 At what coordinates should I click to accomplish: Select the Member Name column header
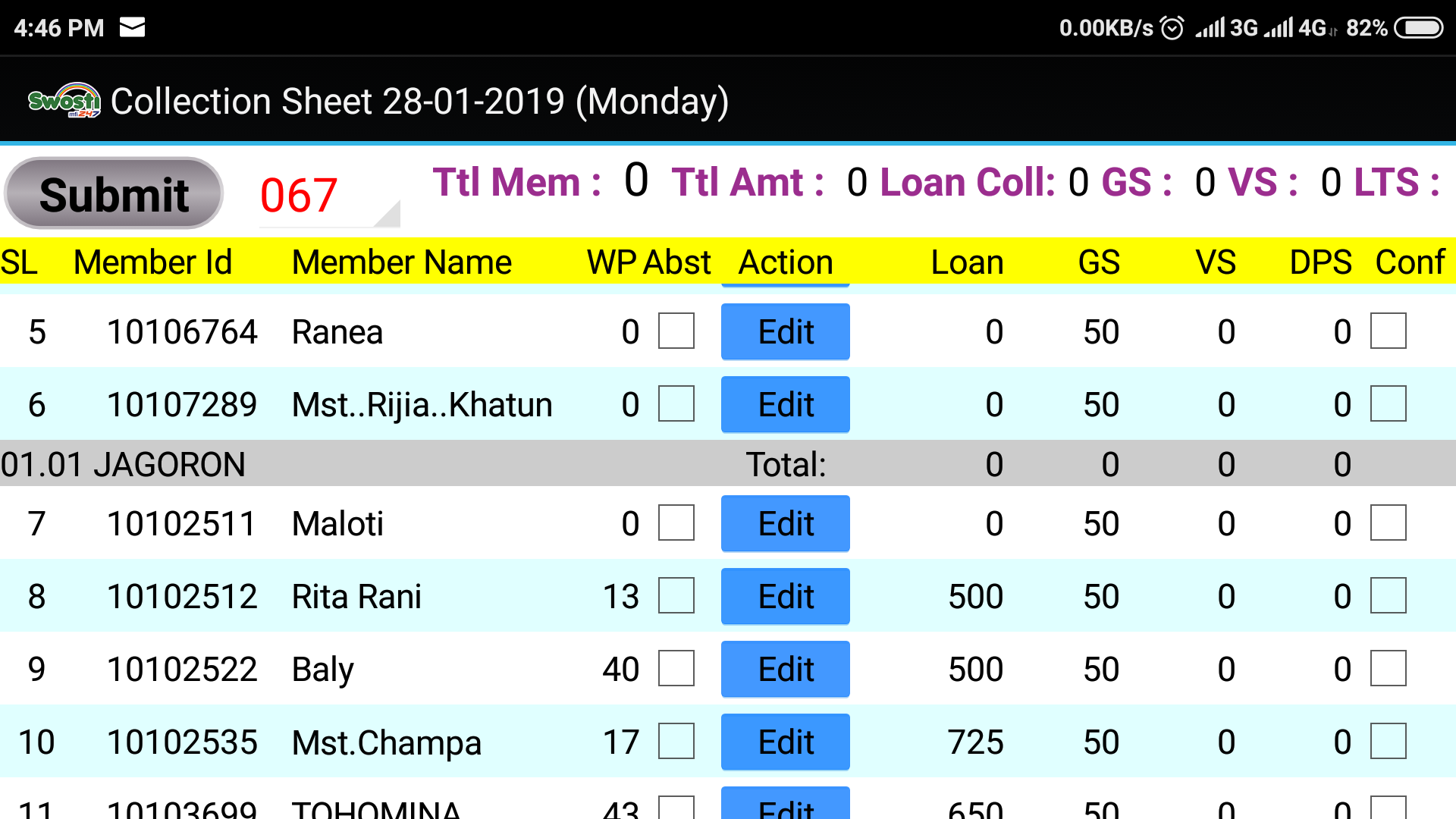coord(401,262)
